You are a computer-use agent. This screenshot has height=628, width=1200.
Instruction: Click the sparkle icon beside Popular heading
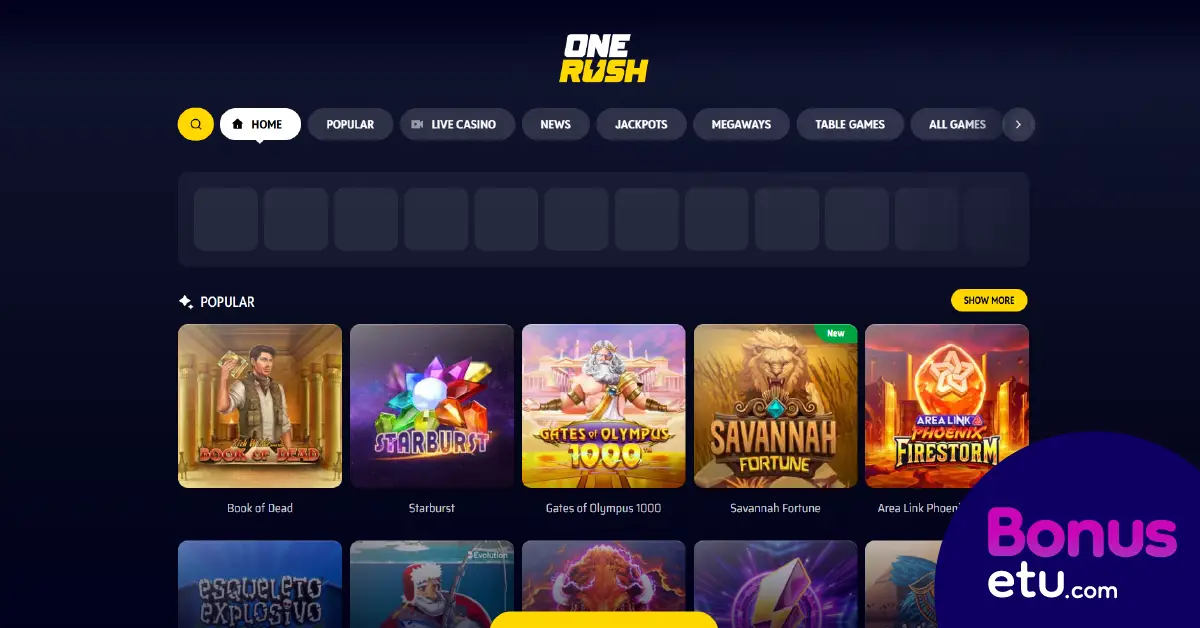click(x=186, y=301)
